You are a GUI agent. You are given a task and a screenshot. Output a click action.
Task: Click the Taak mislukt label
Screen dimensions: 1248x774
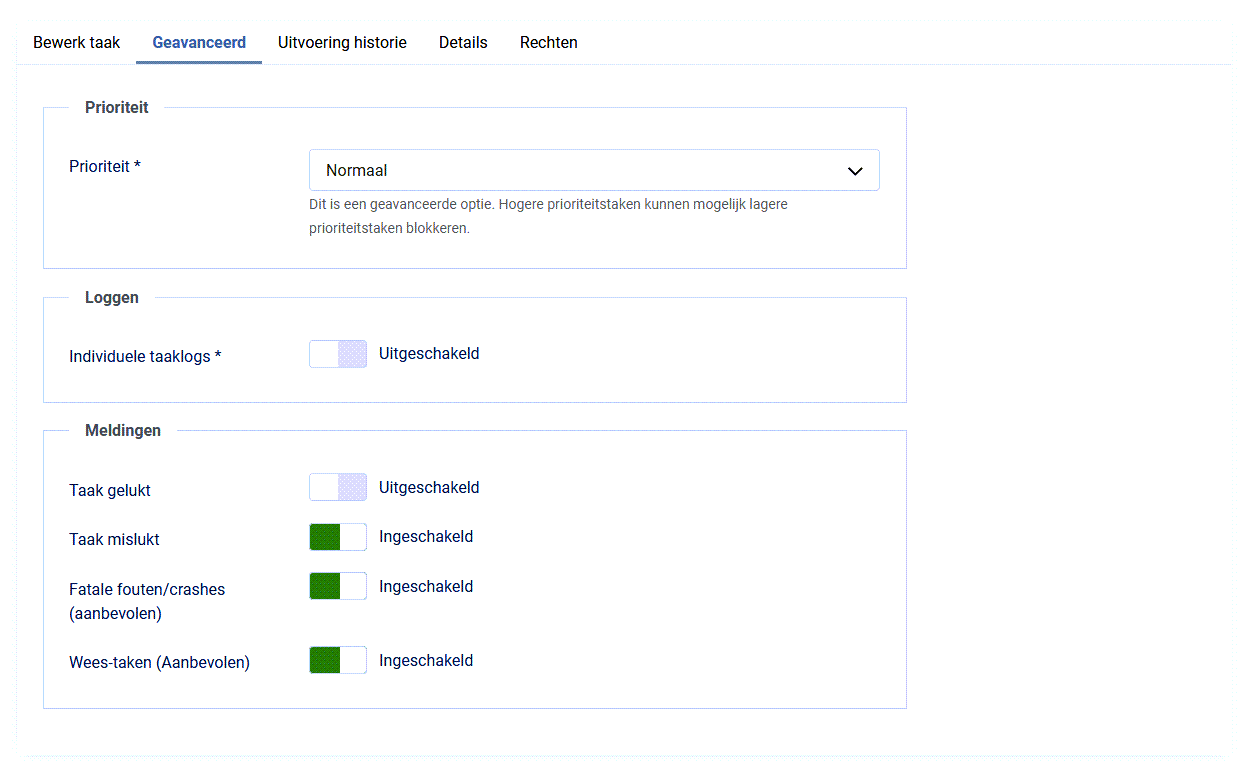[x=114, y=540]
